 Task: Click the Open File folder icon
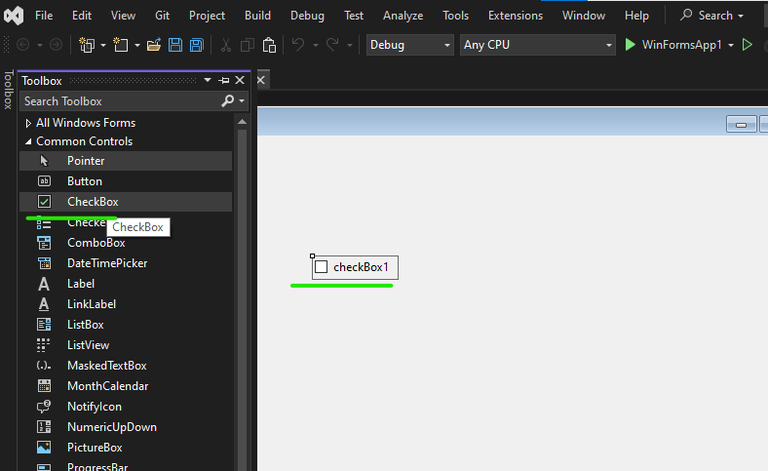pos(153,45)
